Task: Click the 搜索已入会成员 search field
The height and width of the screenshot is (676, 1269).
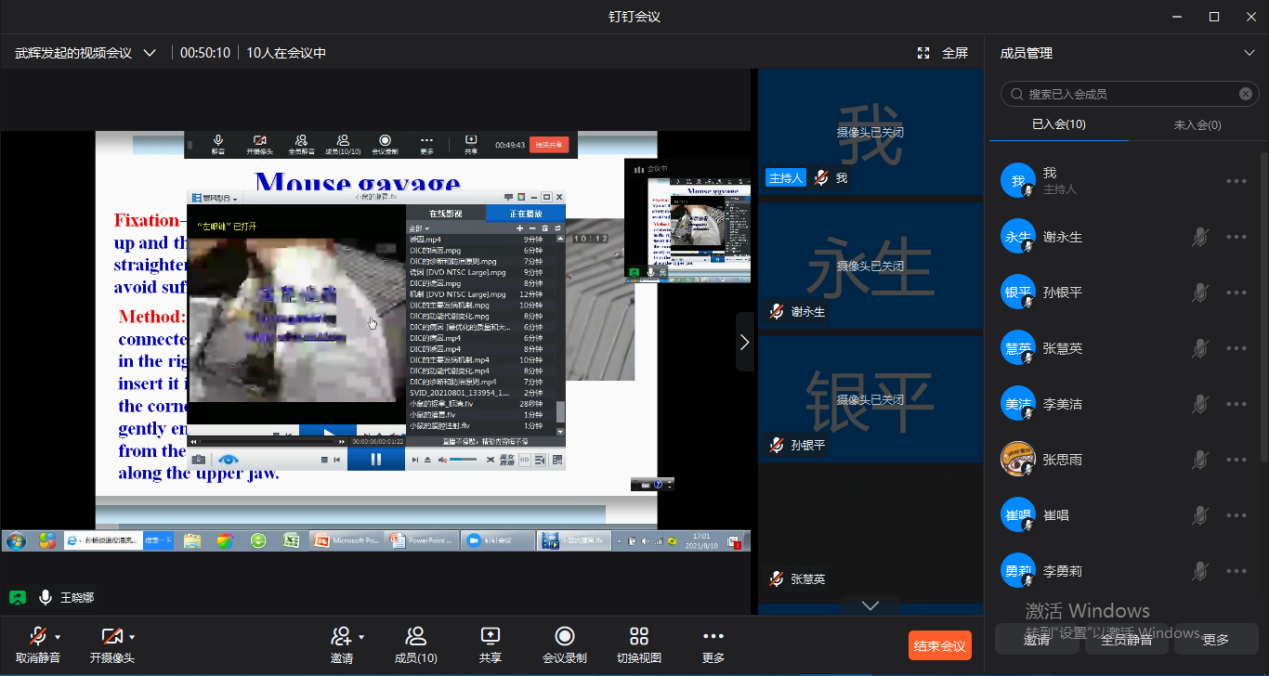Action: point(1125,94)
